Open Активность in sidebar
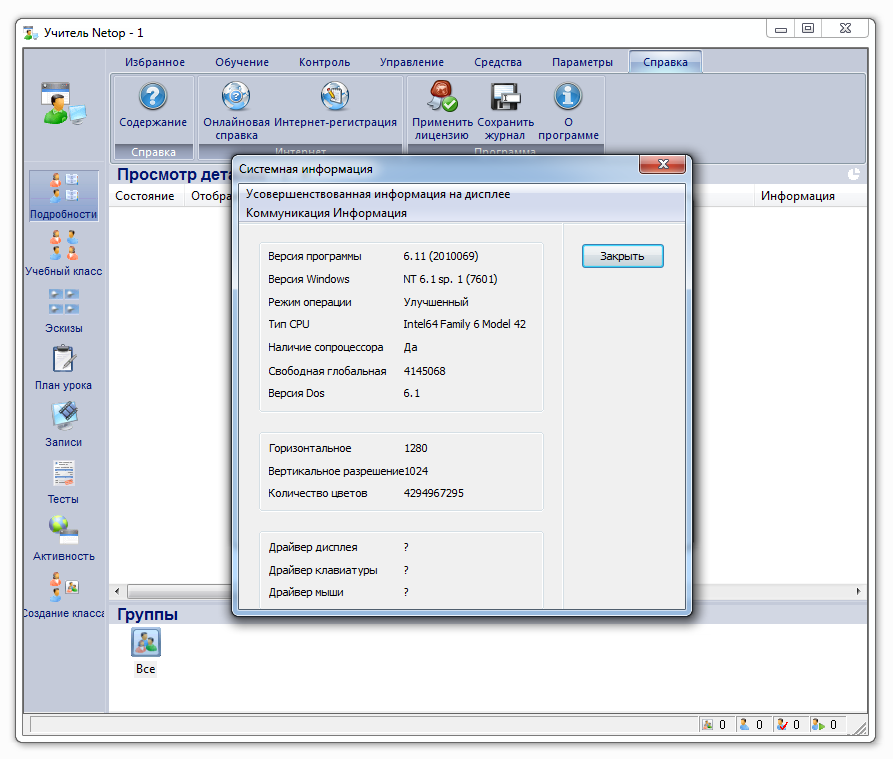 (x=63, y=539)
